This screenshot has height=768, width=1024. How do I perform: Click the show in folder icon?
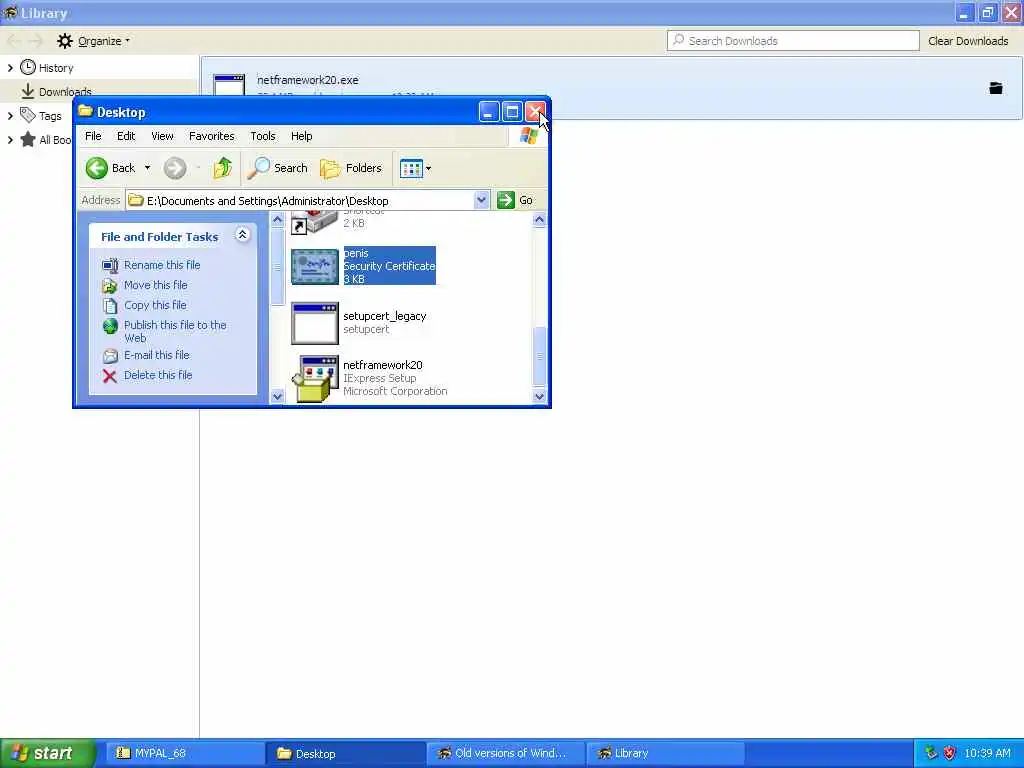[x=995, y=88]
